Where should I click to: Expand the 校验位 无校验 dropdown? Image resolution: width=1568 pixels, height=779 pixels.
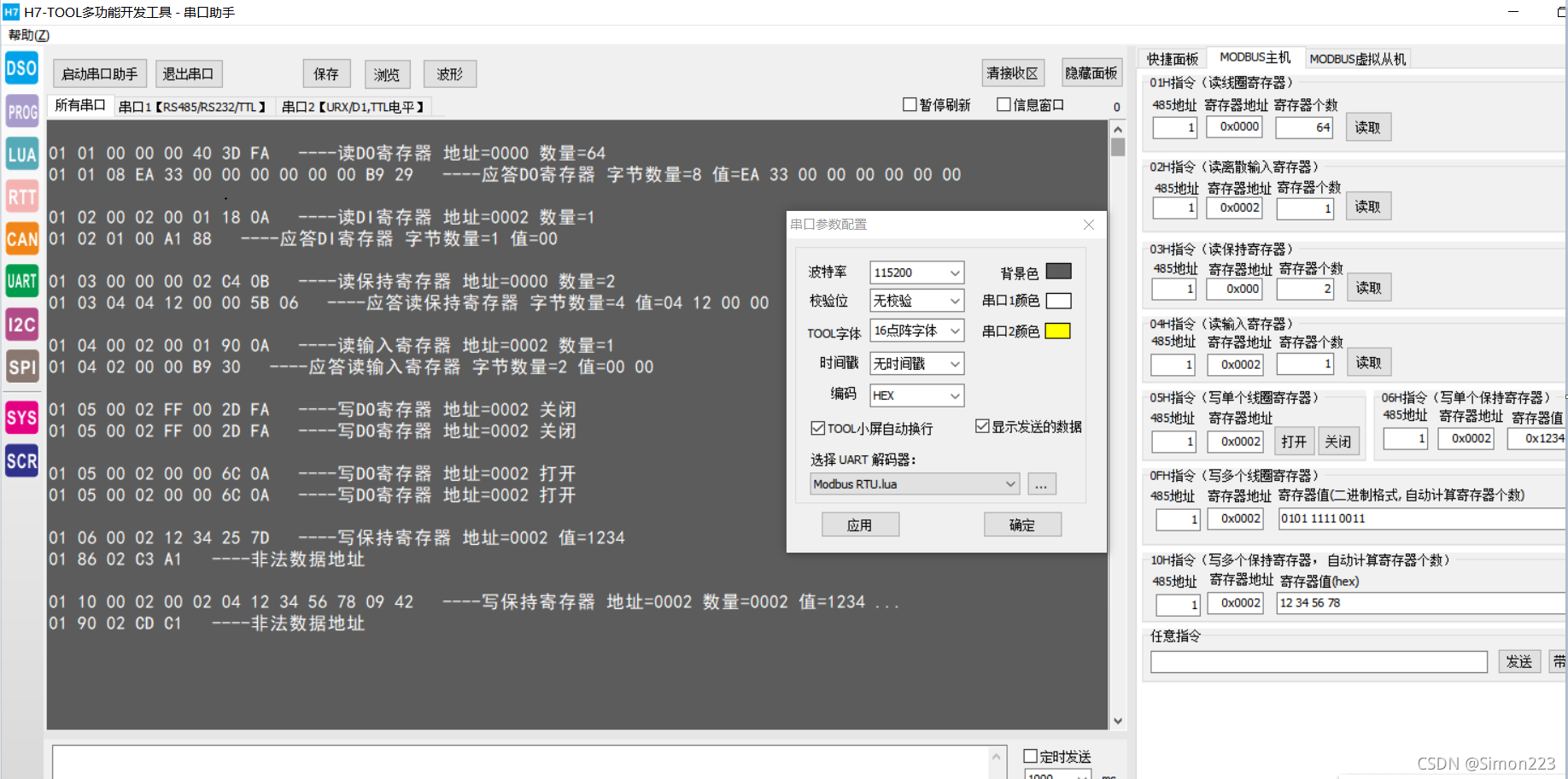pos(917,301)
